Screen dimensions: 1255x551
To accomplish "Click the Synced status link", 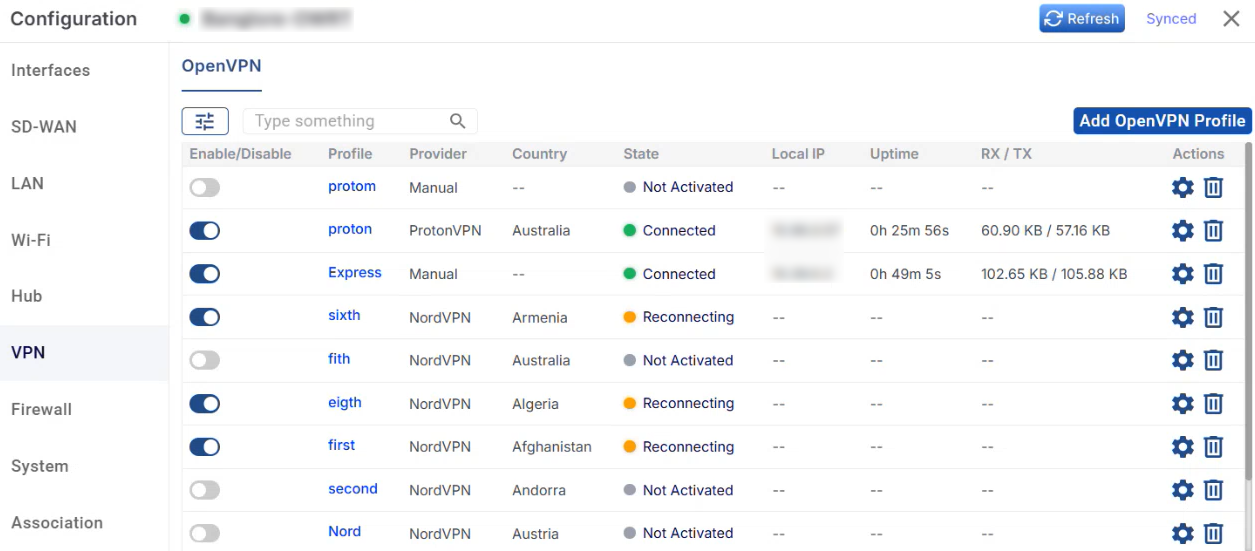I will tap(1171, 19).
